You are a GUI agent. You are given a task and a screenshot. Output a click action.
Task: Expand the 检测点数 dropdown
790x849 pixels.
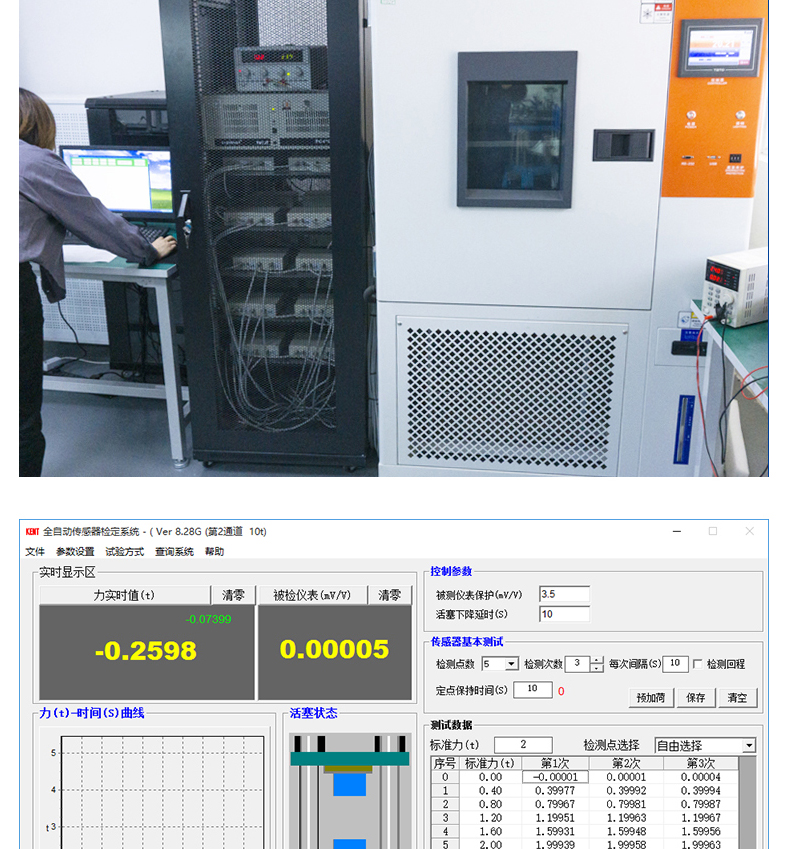(x=512, y=664)
